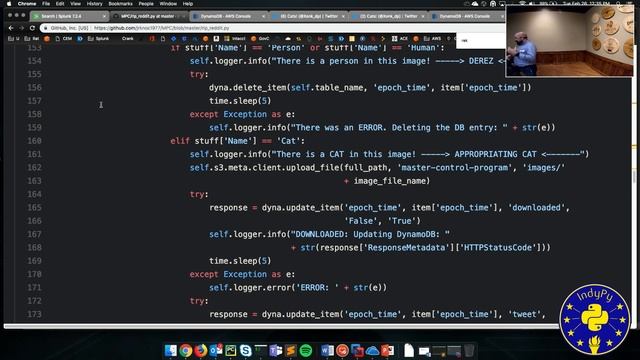Launch Sublime Text from the dock
Image resolution: width=640 pixels, height=360 pixels.
coord(291,350)
